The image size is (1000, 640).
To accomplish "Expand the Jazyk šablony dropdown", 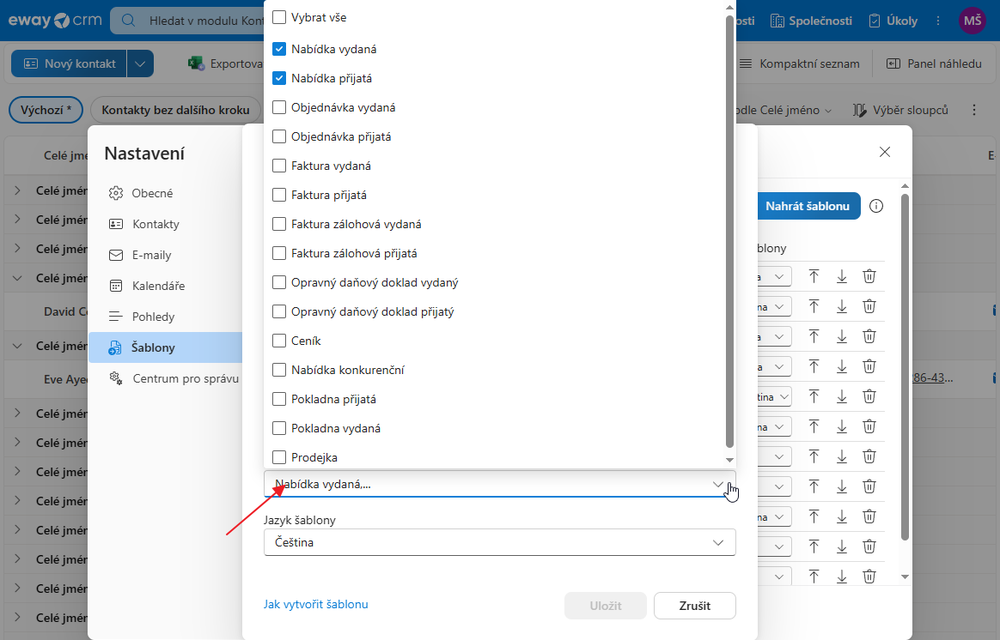I will click(x=499, y=542).
